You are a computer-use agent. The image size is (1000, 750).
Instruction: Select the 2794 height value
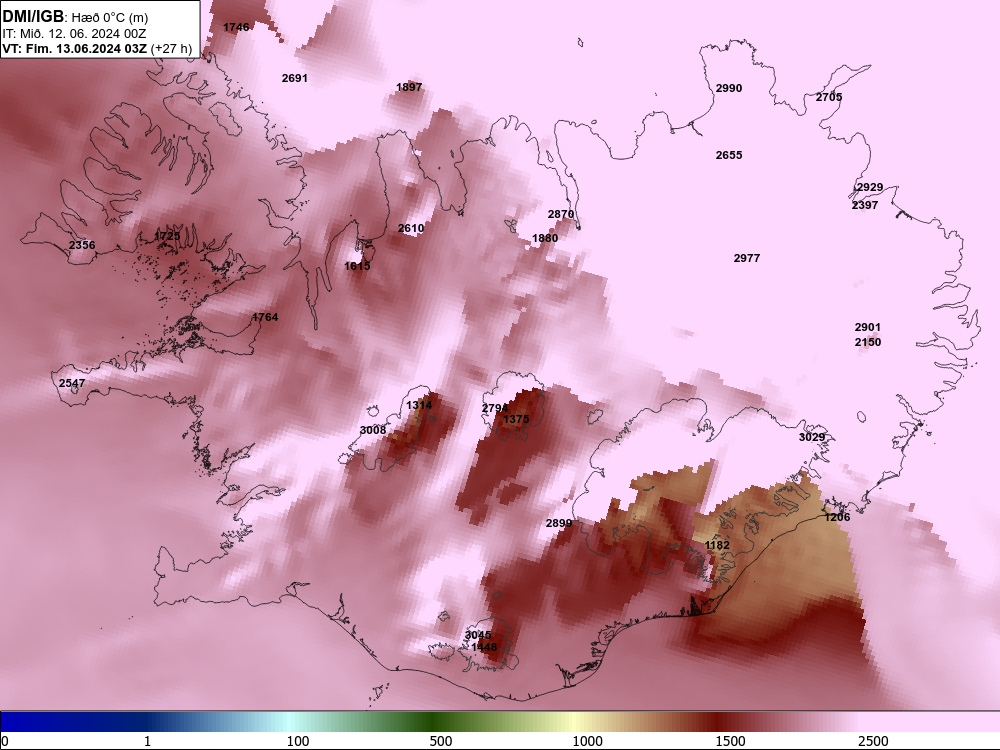(x=495, y=408)
